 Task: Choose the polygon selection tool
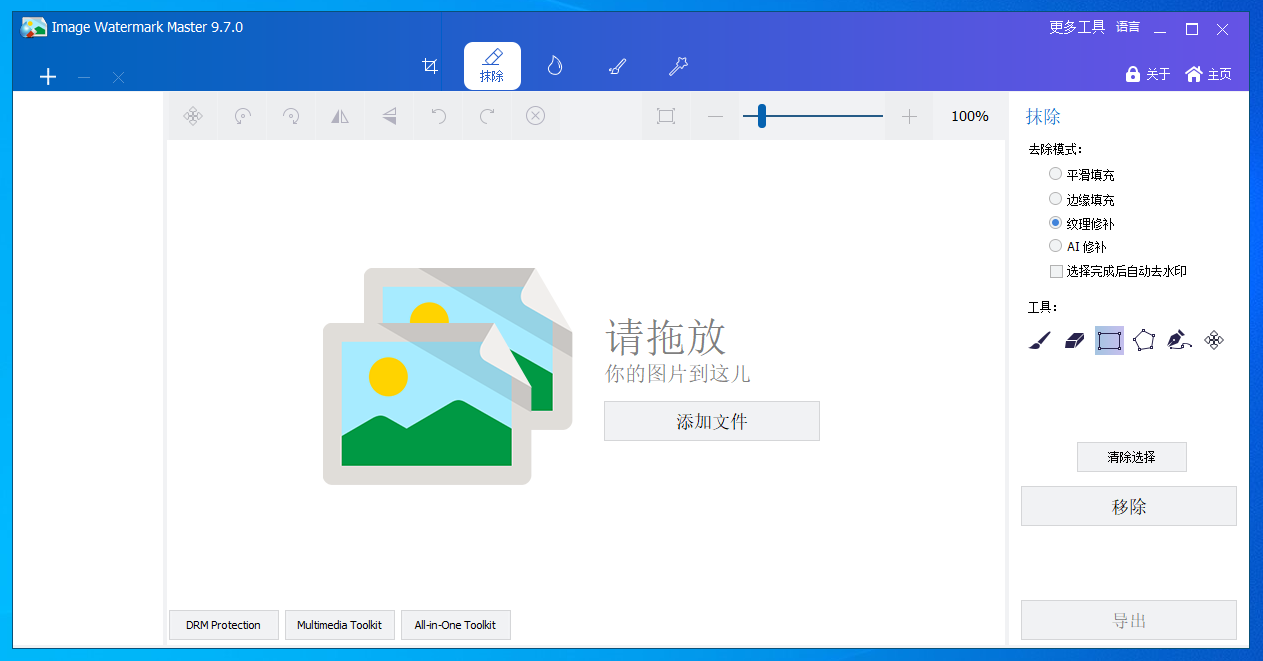(1144, 341)
